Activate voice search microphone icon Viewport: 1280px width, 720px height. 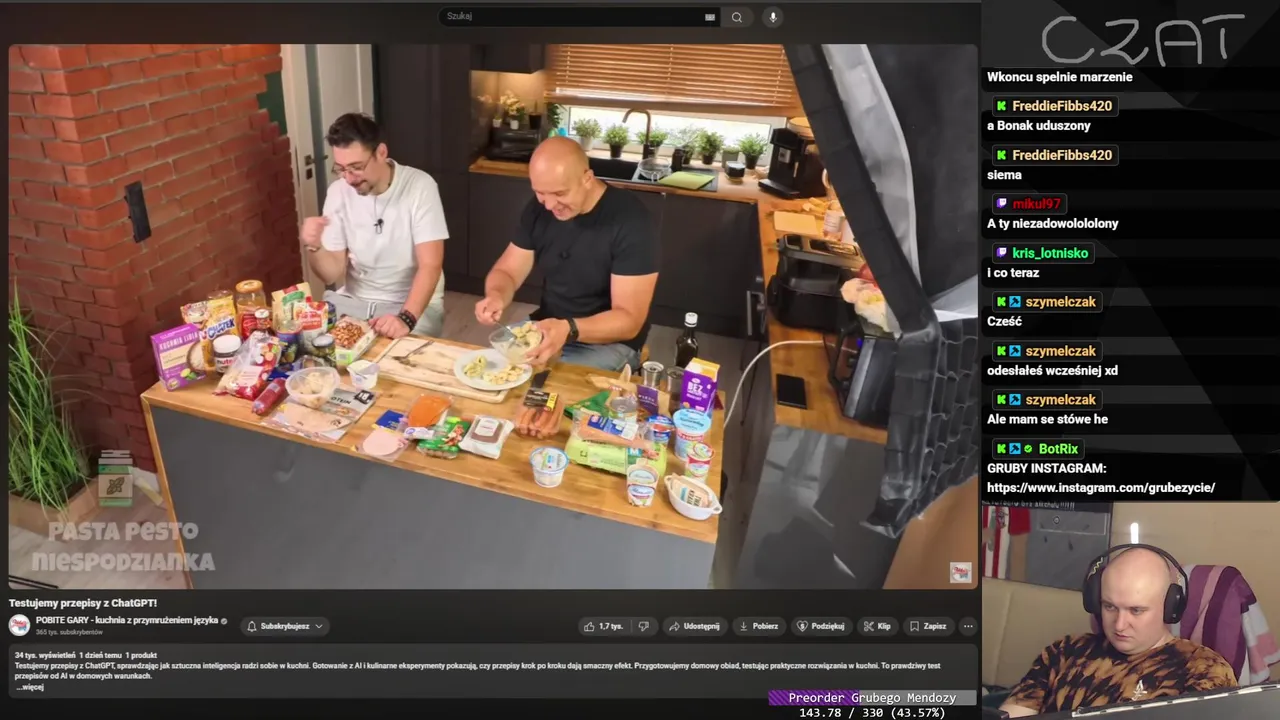tap(772, 17)
